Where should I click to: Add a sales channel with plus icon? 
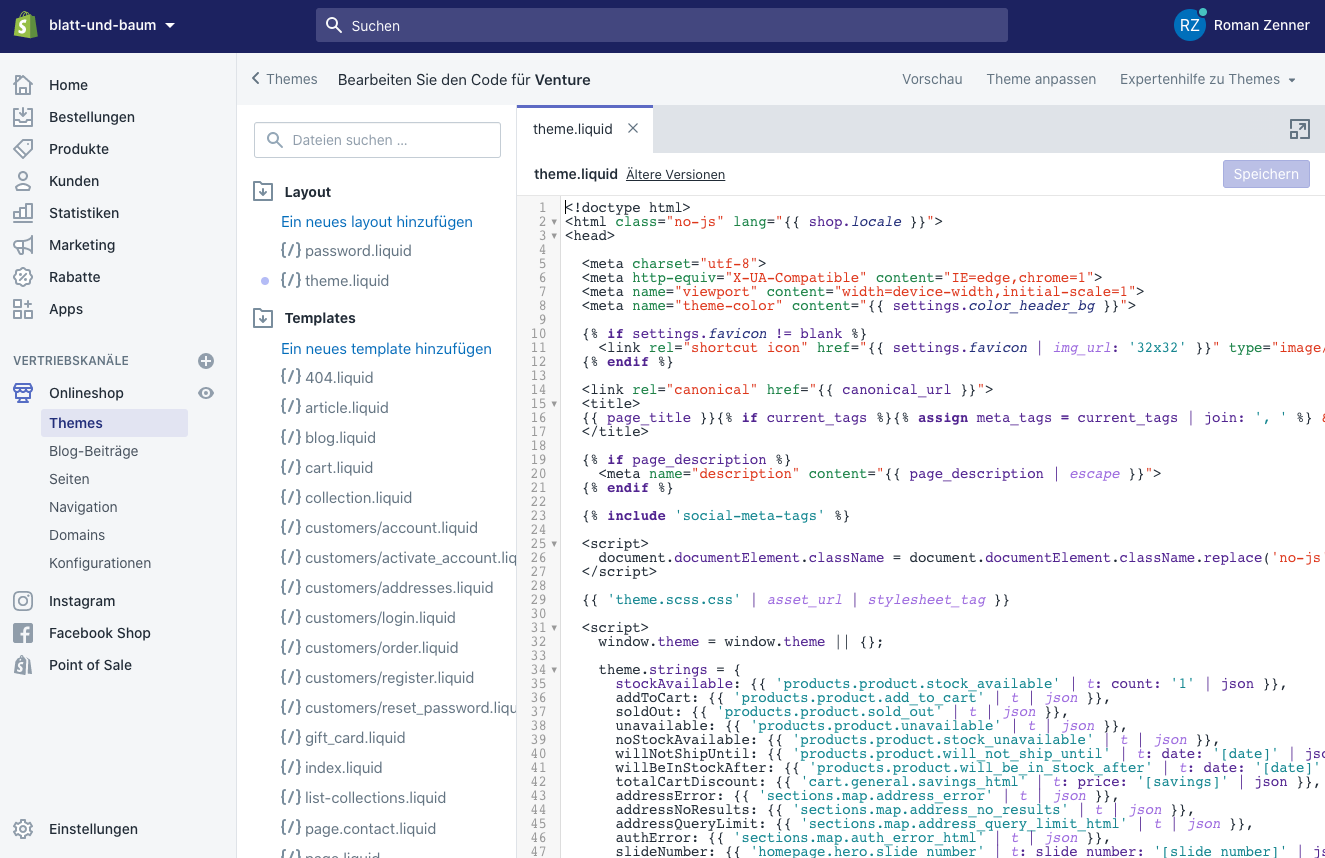tap(206, 361)
